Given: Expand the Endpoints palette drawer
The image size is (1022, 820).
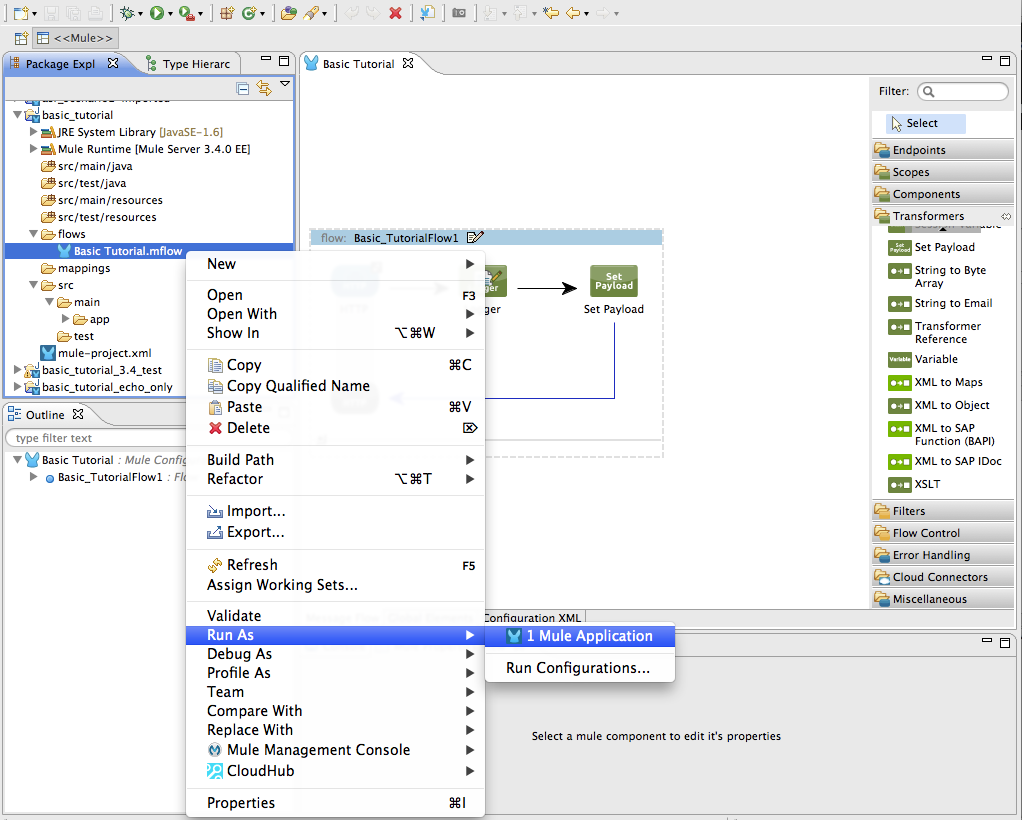Looking at the screenshot, I should (x=919, y=150).
